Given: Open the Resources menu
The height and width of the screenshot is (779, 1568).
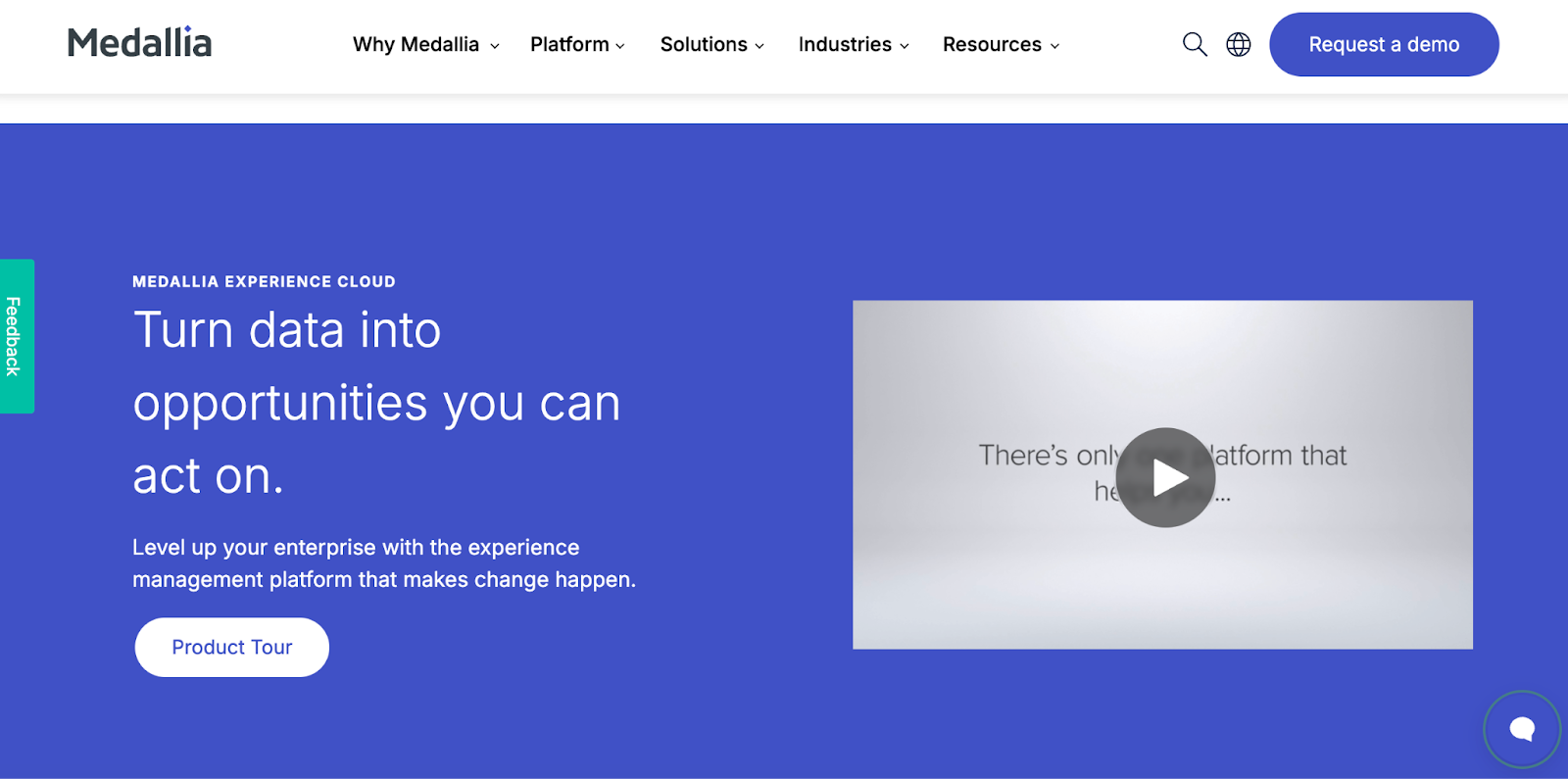Looking at the screenshot, I should pos(1001,45).
